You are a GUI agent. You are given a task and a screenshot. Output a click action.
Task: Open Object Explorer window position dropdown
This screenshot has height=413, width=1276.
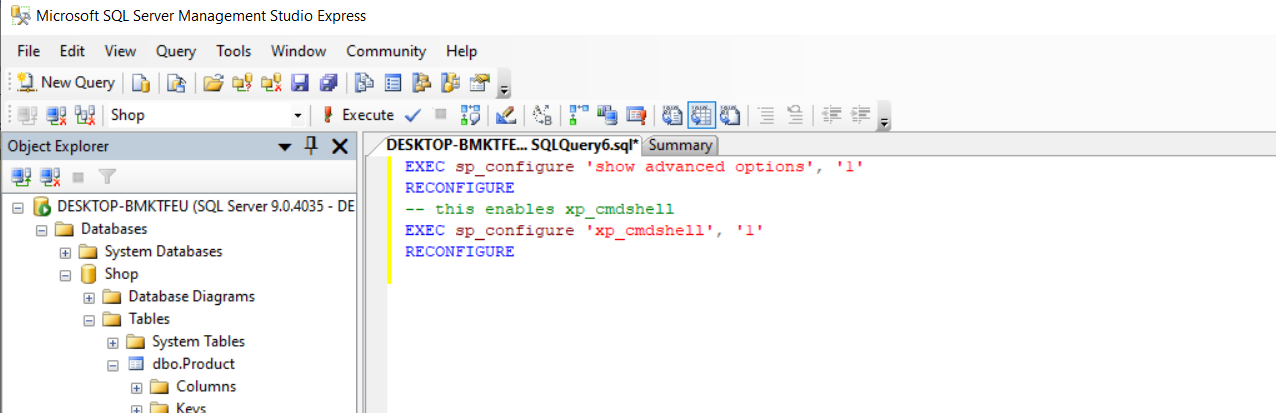point(285,147)
